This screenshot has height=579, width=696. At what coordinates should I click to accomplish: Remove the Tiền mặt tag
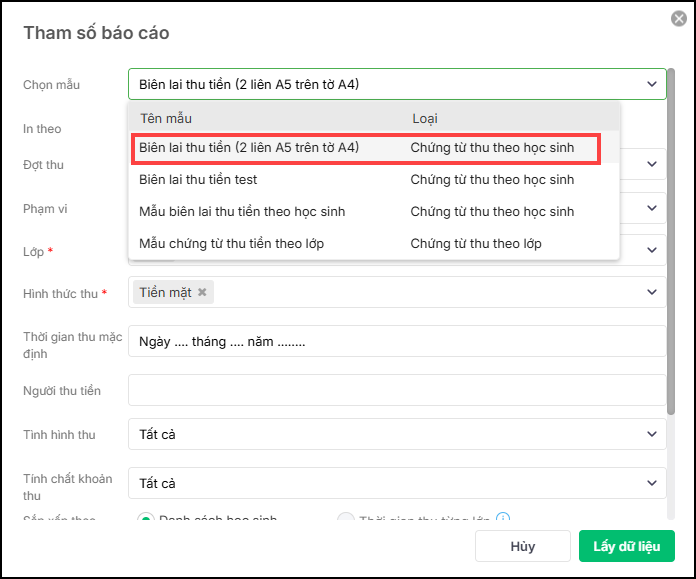coord(202,292)
